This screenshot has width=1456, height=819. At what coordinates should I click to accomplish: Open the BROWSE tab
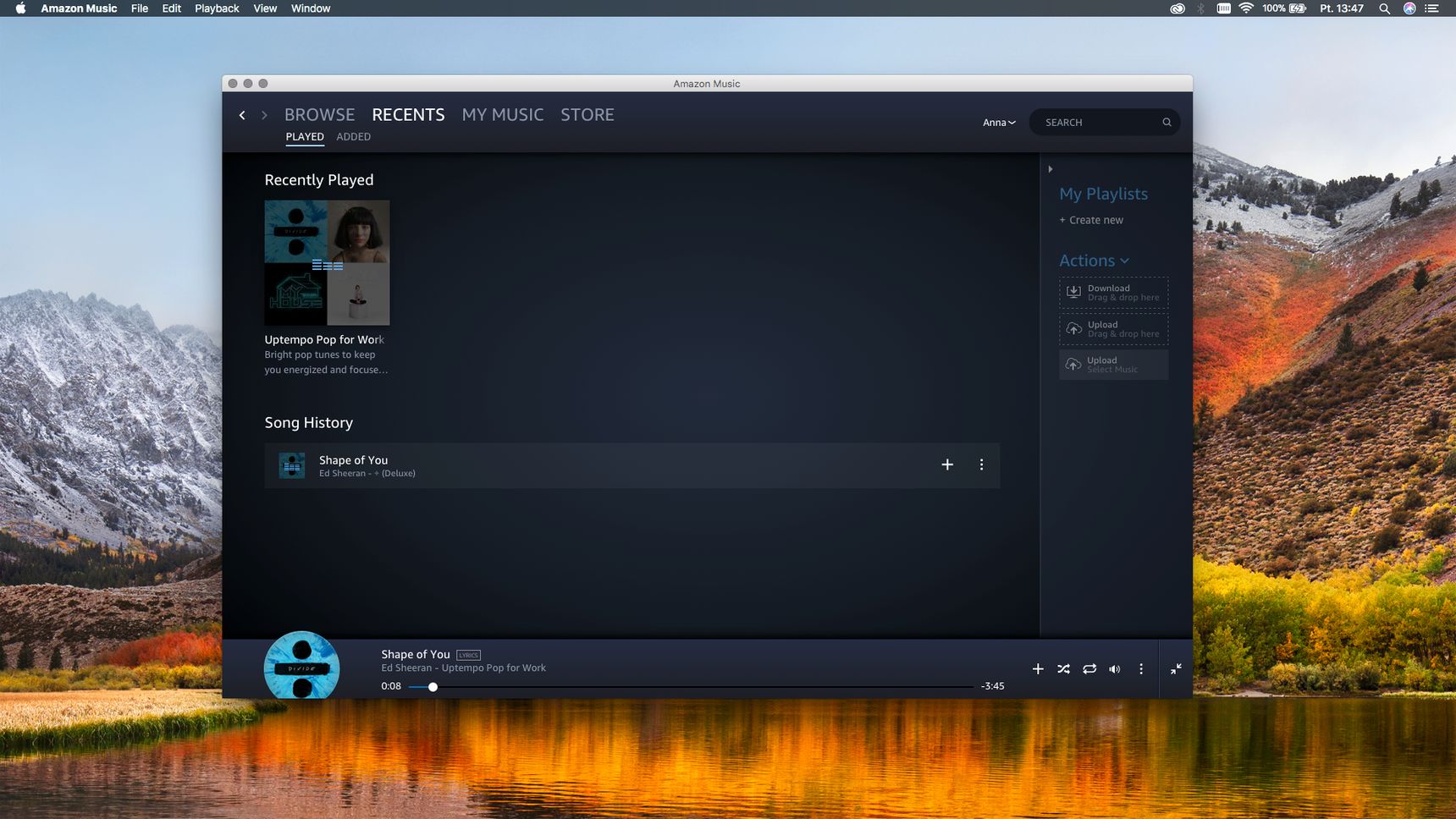pyautogui.click(x=319, y=115)
